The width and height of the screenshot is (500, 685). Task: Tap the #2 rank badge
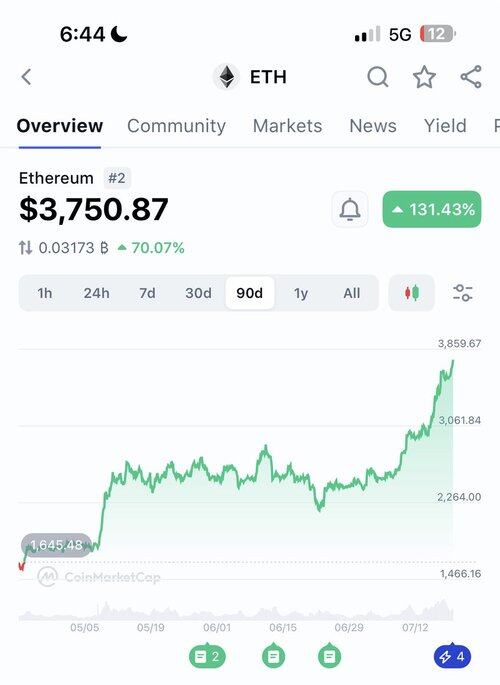click(x=117, y=178)
